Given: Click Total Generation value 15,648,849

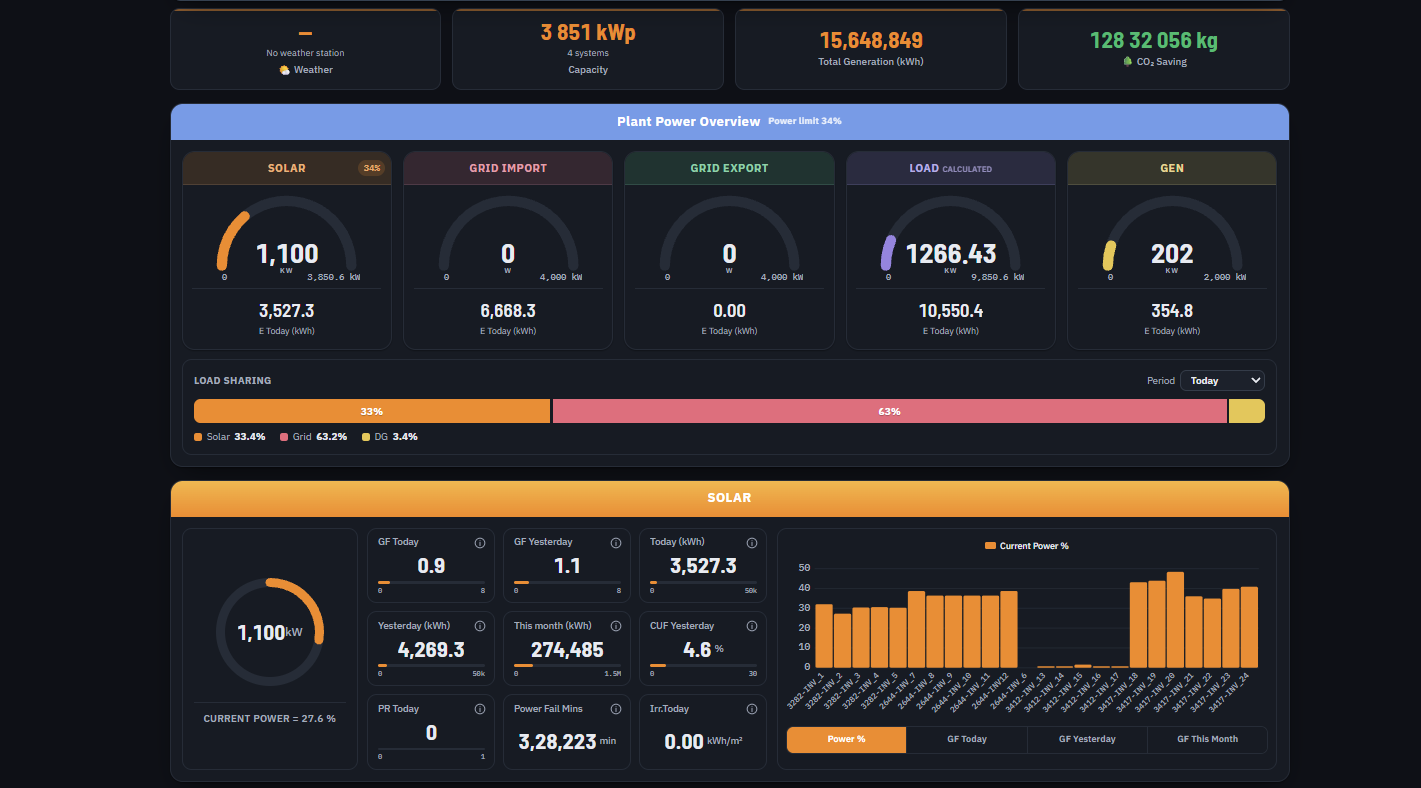Looking at the screenshot, I should 871,41.
